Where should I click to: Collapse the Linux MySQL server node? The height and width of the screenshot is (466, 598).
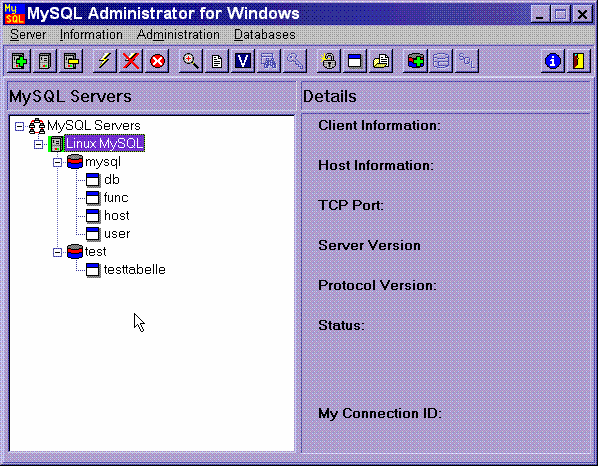pyautogui.click(x=39, y=145)
